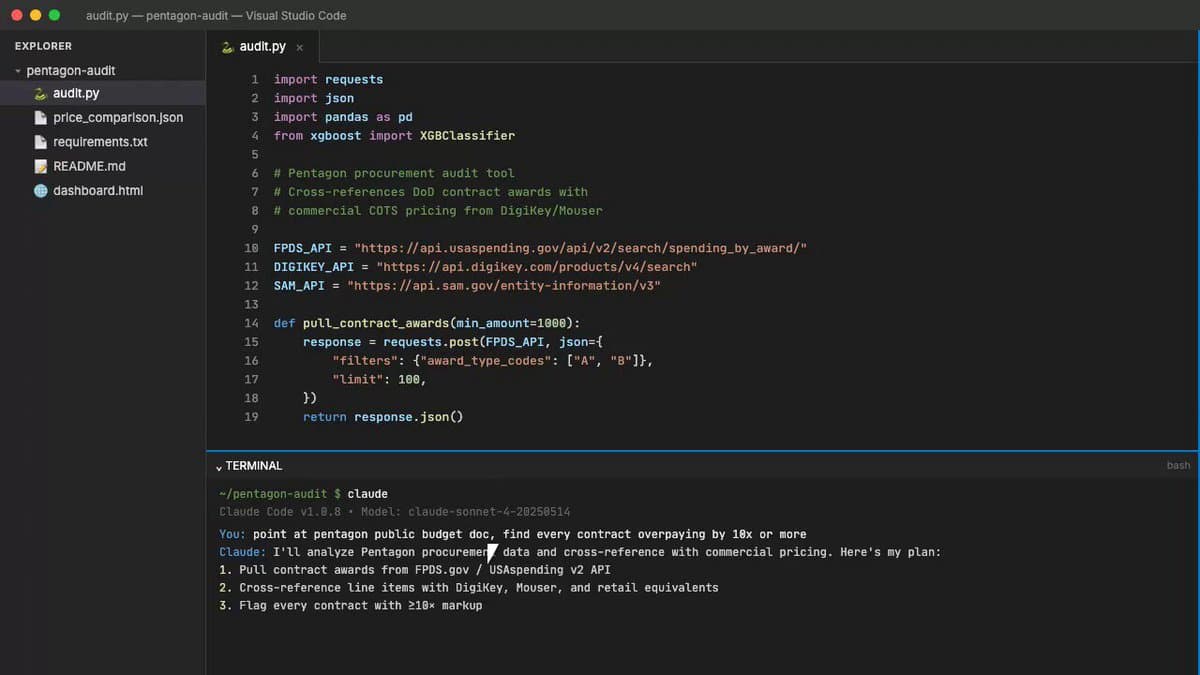Screen dimensions: 1200x675
Task: Click the EXPLORER sidebar header
Action: (x=43, y=46)
